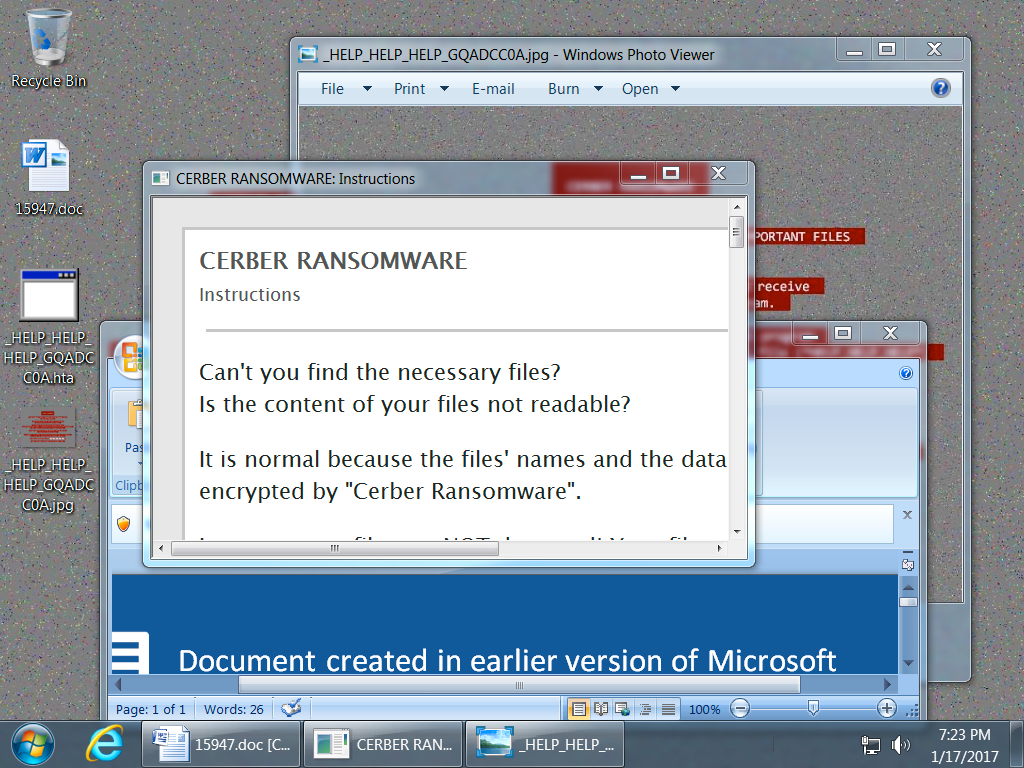This screenshot has width=1024, height=768.
Task: Open the Print menu in Photo Viewer
Action: [x=409, y=89]
